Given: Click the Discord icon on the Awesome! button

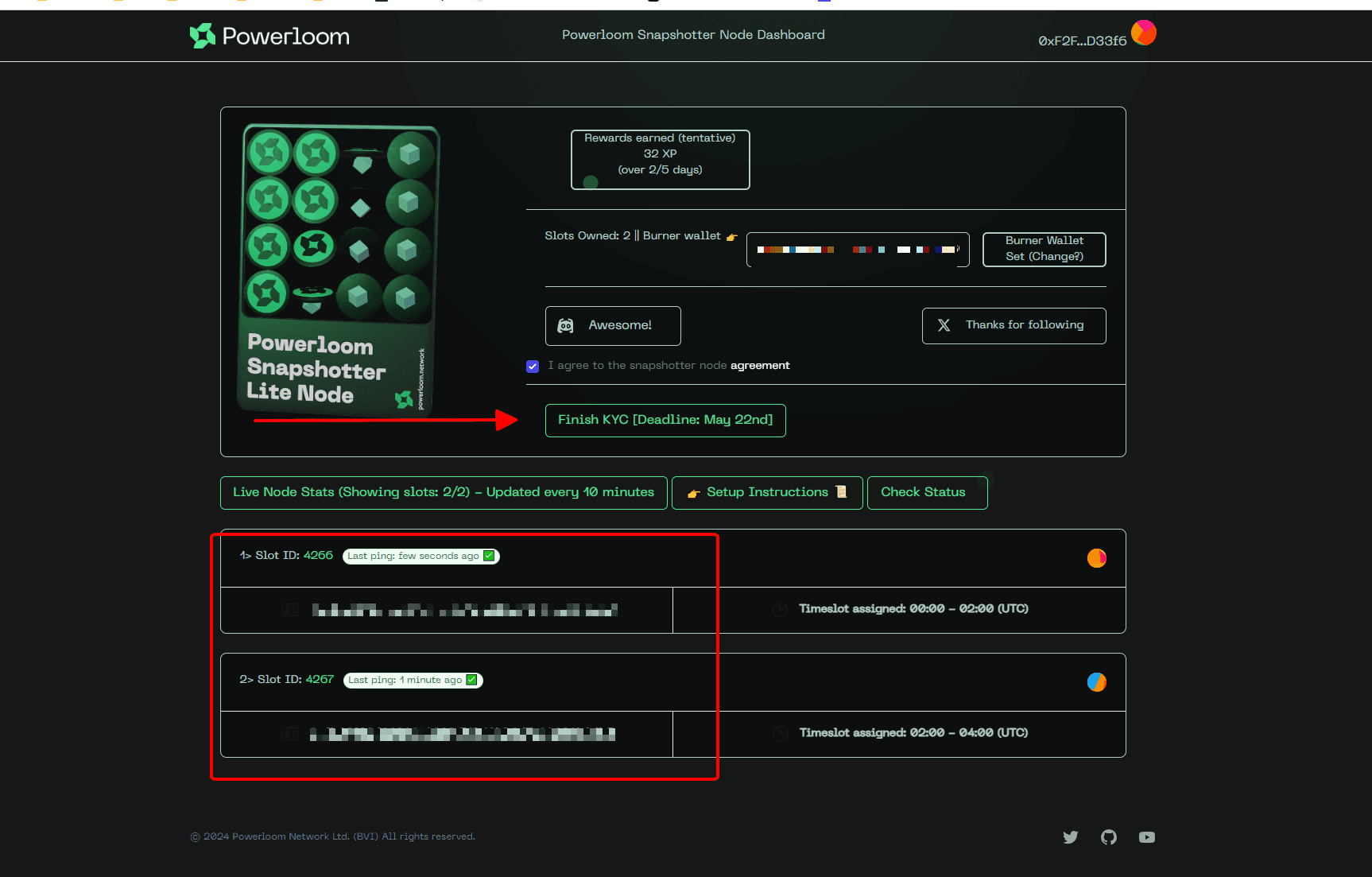Looking at the screenshot, I should pos(565,326).
